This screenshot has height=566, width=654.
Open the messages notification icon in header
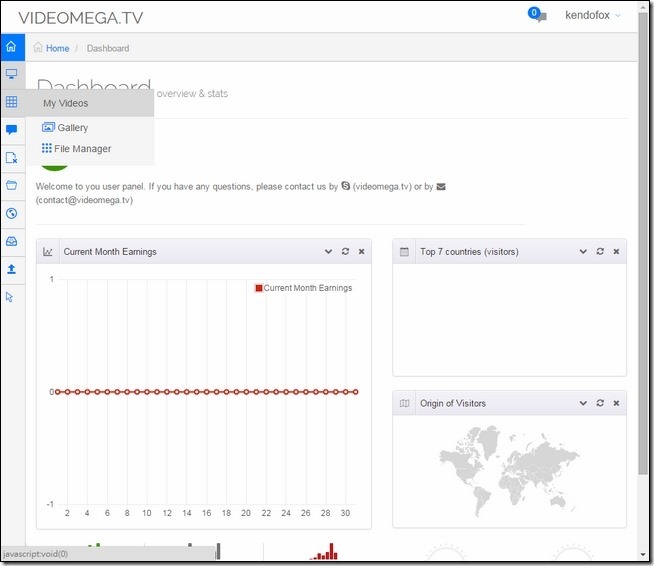pyautogui.click(x=538, y=16)
